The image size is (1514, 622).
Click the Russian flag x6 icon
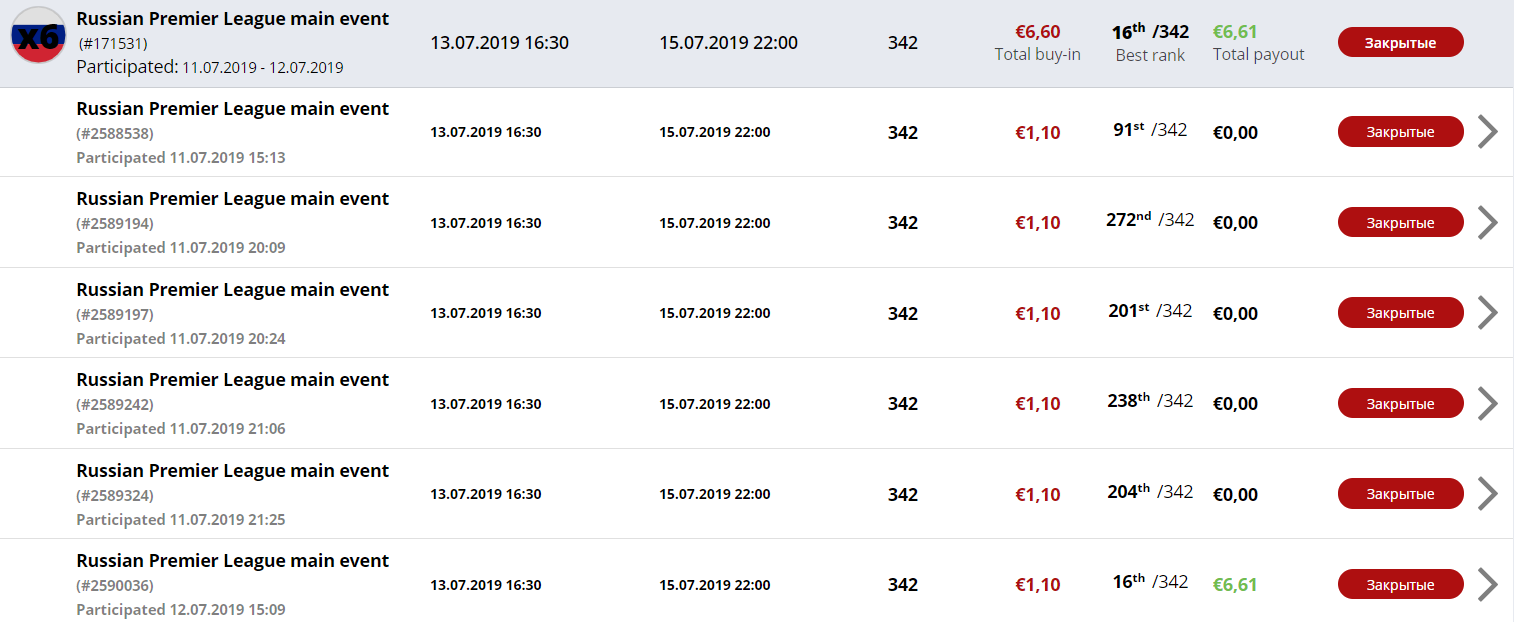[x=39, y=35]
